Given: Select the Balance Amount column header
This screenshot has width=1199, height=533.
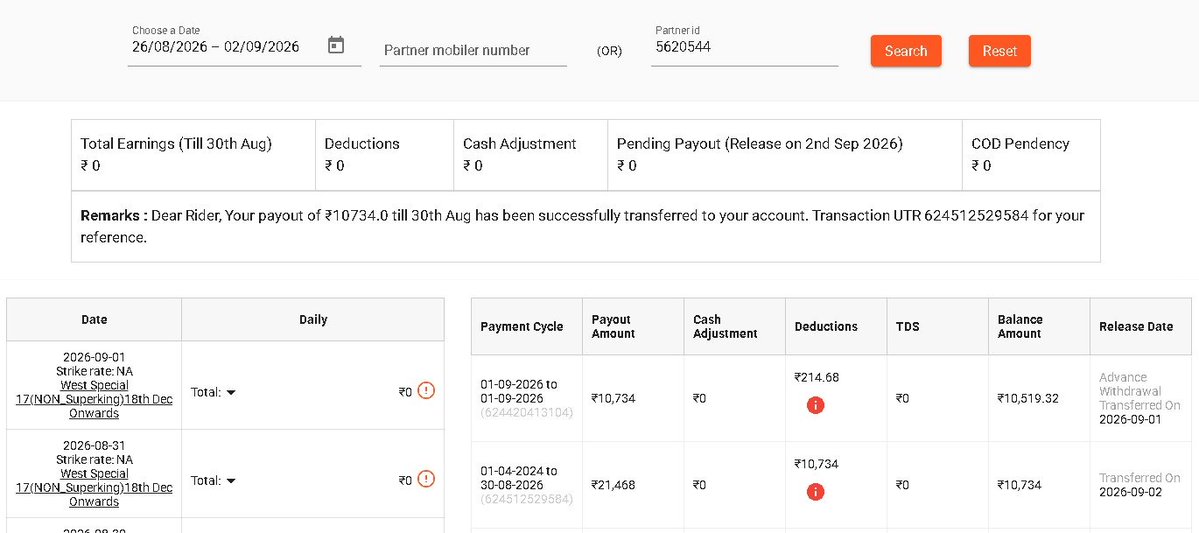Looking at the screenshot, I should point(1039,327).
